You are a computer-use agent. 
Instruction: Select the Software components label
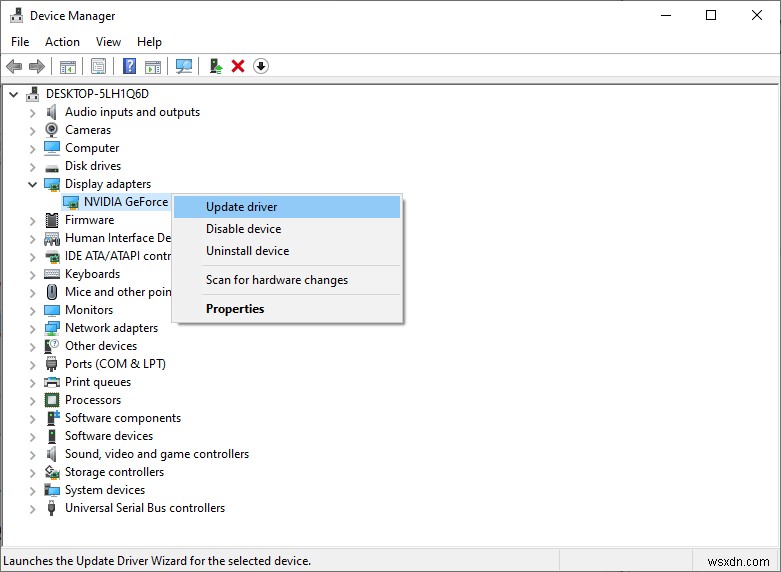[123, 418]
